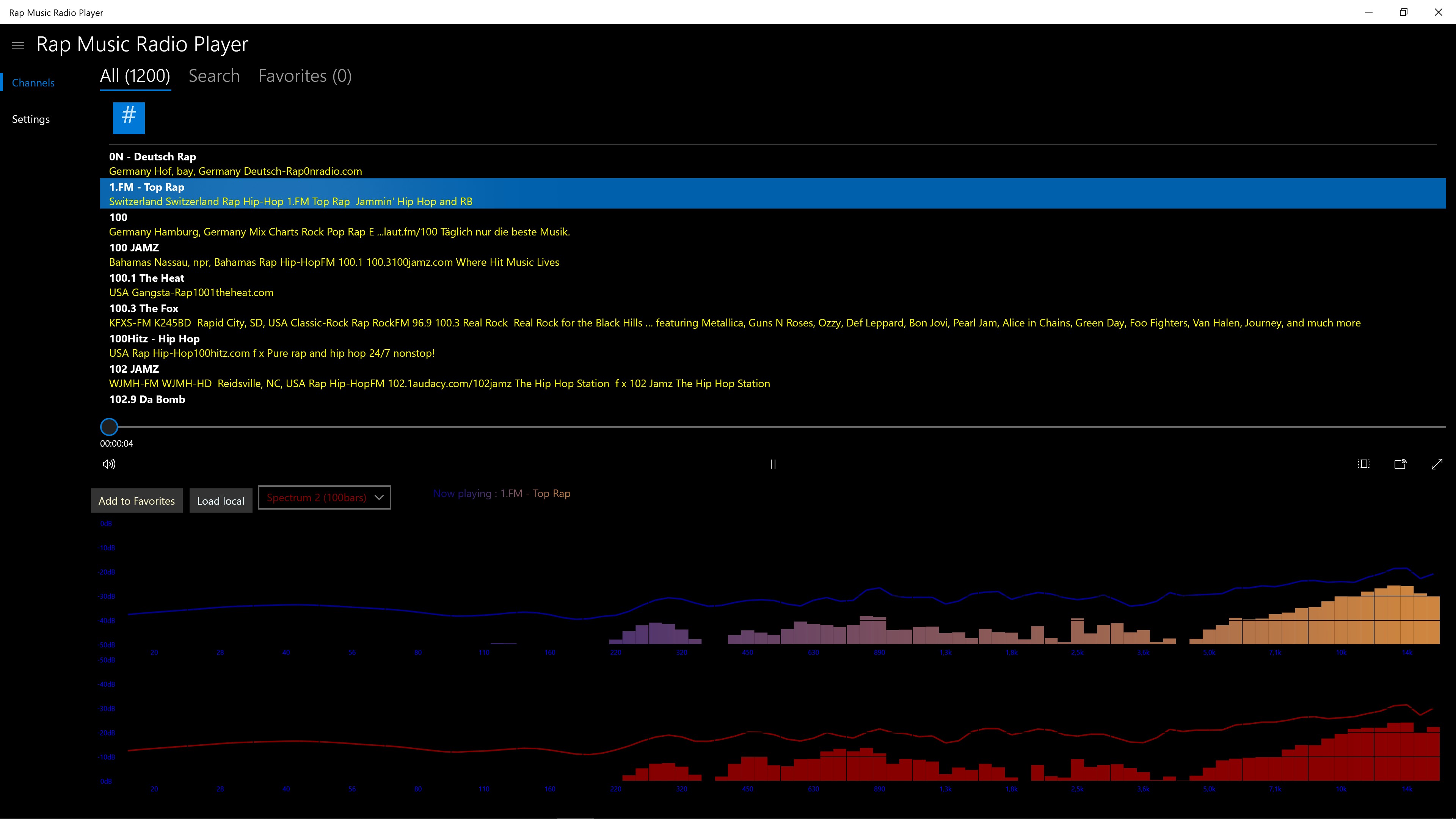Click the spectrum dropdown chevron arrow
Viewport: 1456px width, 819px height.
379,497
